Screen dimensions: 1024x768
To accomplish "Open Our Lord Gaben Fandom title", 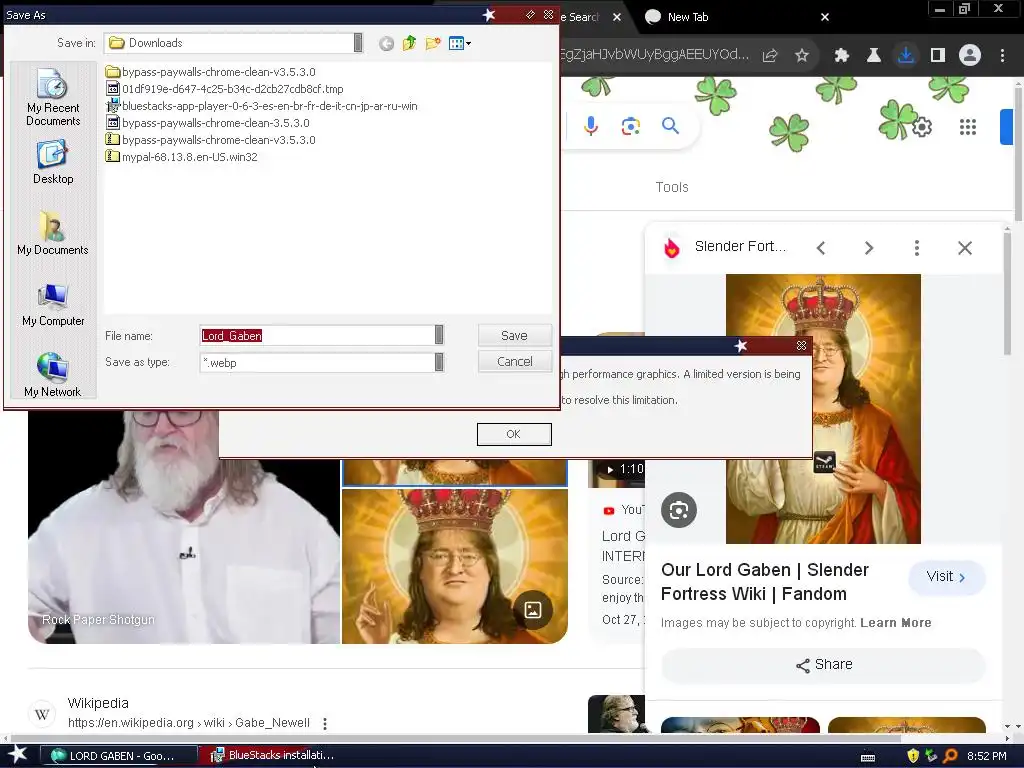I will 765,582.
